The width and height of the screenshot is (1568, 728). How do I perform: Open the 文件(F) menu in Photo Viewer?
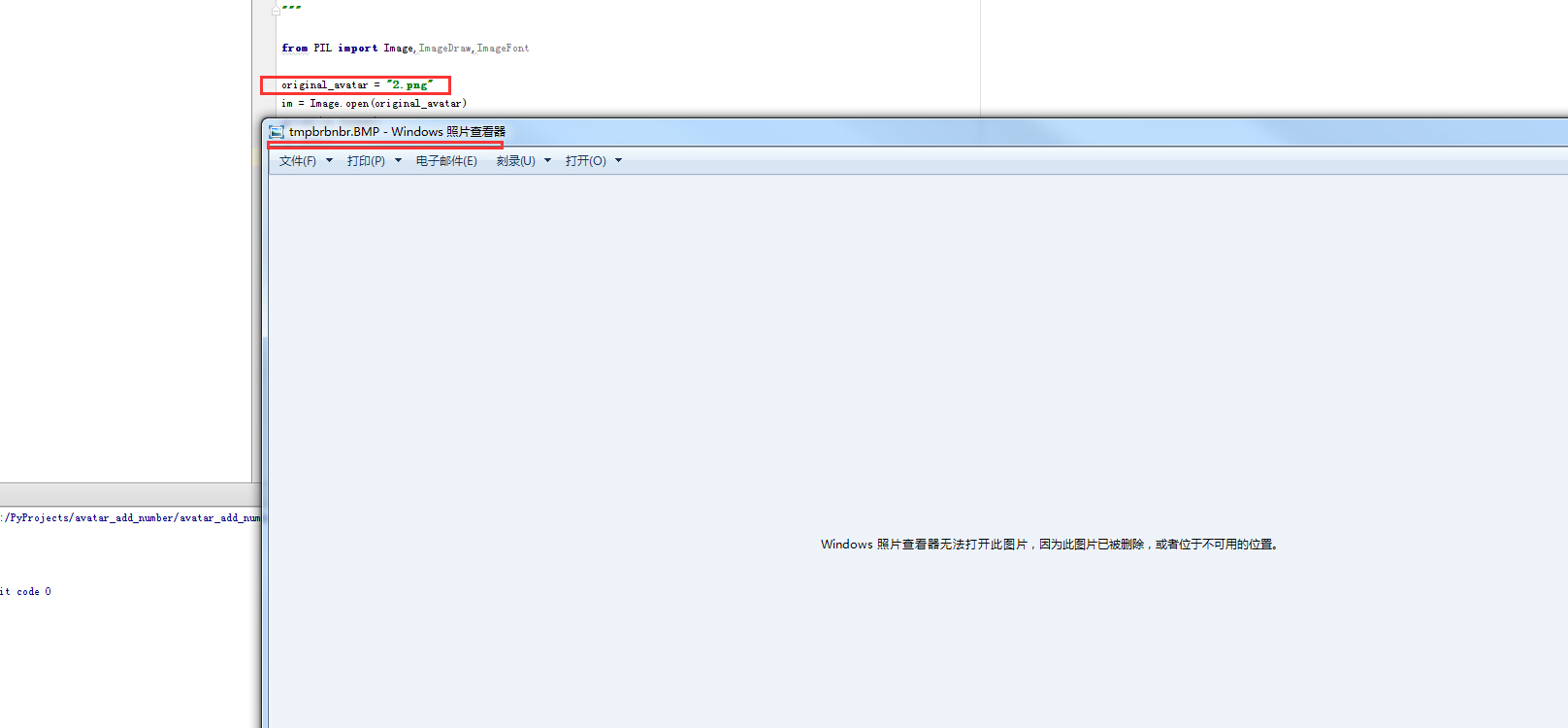click(298, 161)
